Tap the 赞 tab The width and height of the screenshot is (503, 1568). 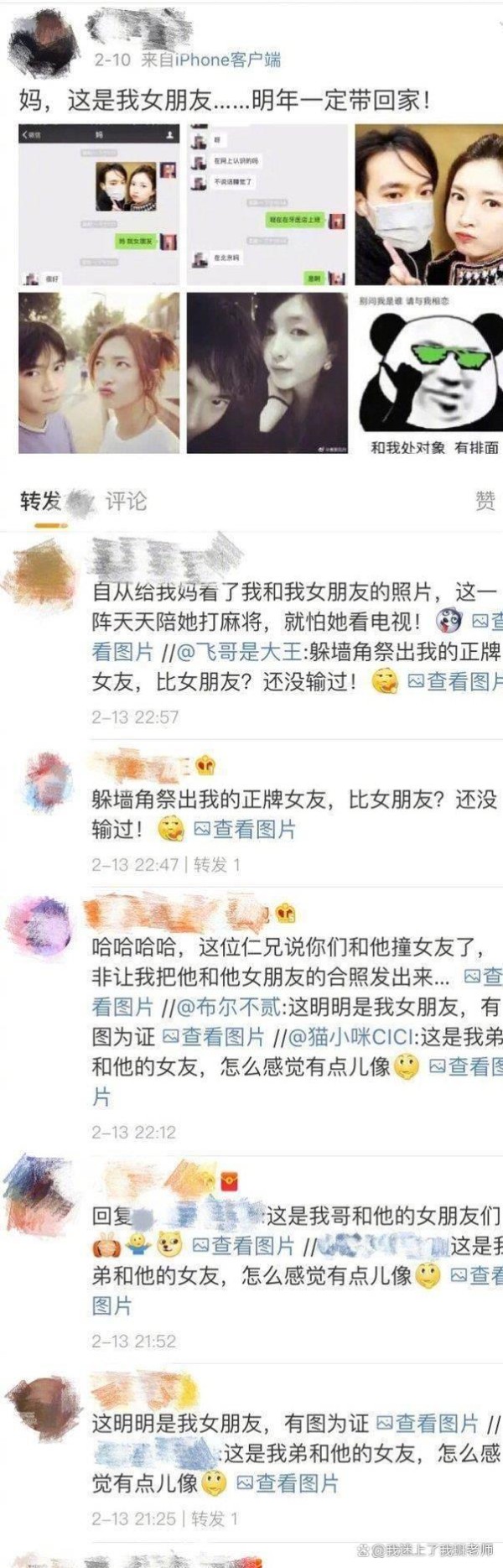coord(485,501)
